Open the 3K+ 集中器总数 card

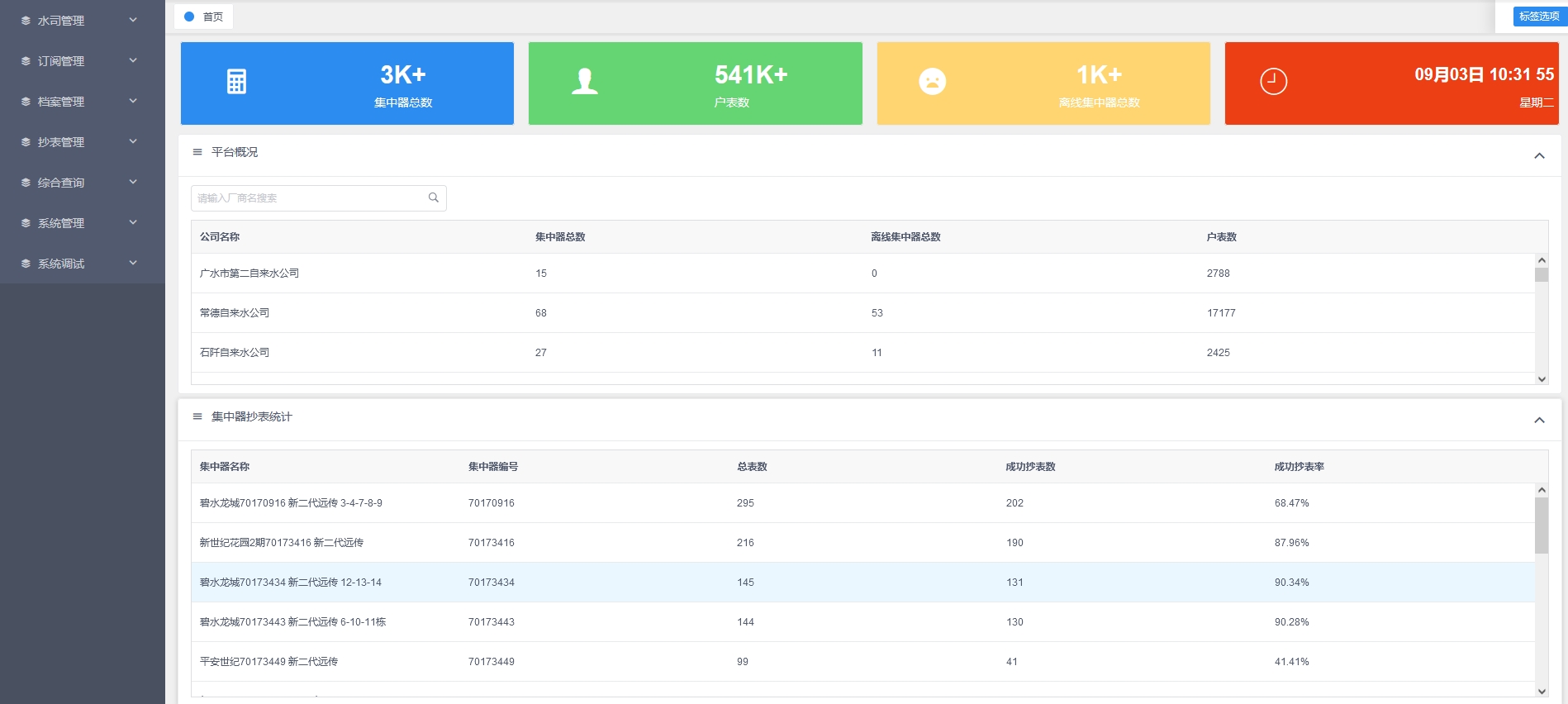[347, 83]
